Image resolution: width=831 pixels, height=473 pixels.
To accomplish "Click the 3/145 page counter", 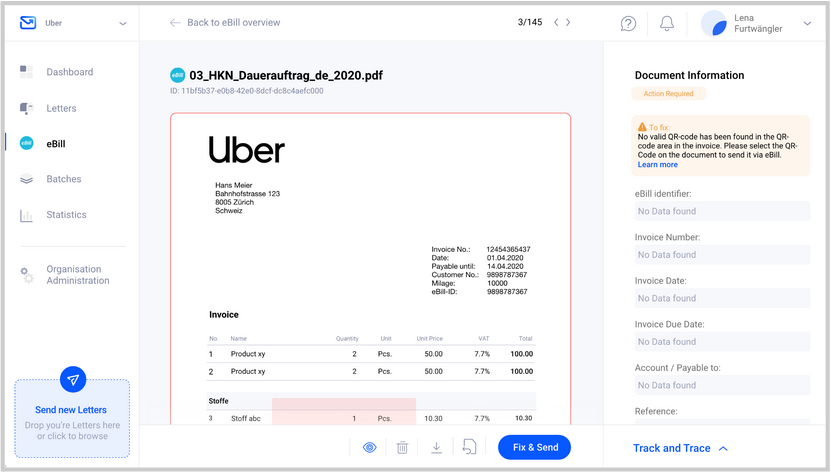I will [529, 22].
